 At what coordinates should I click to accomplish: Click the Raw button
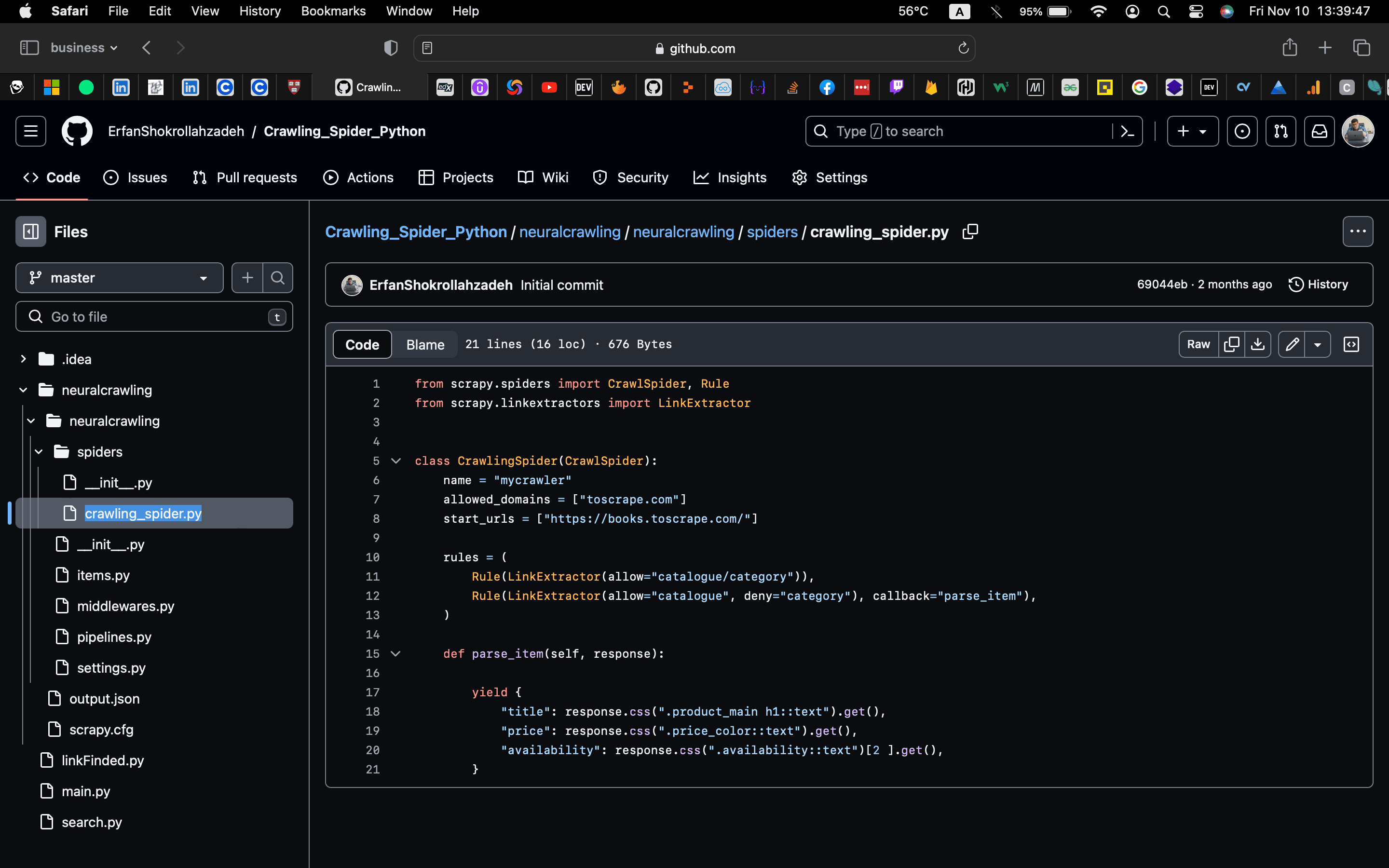point(1198,344)
